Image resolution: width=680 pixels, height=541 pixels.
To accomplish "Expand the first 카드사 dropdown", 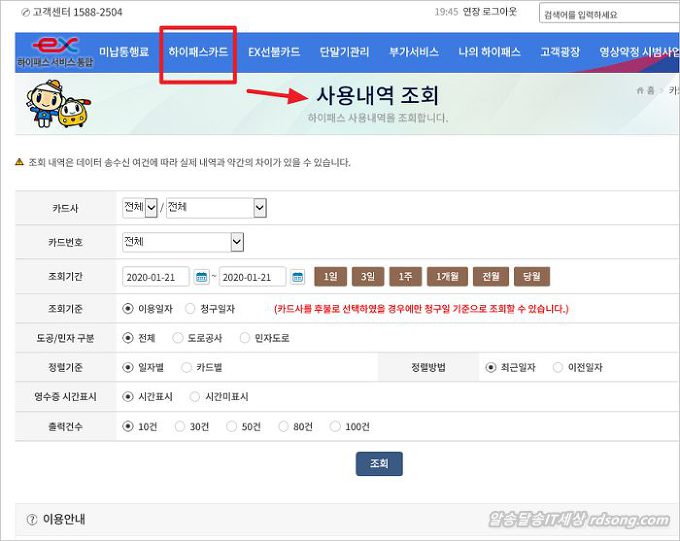I will pyautogui.click(x=151, y=207).
